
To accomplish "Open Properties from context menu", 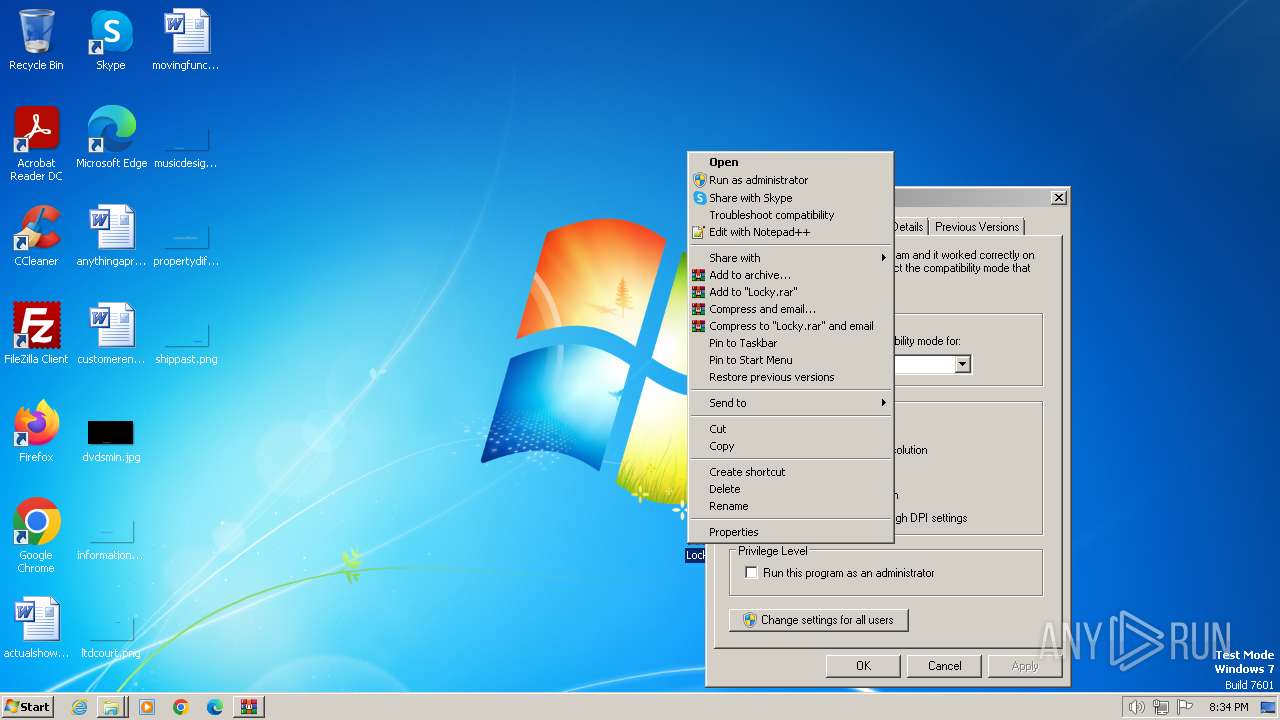I will tap(790, 532).
